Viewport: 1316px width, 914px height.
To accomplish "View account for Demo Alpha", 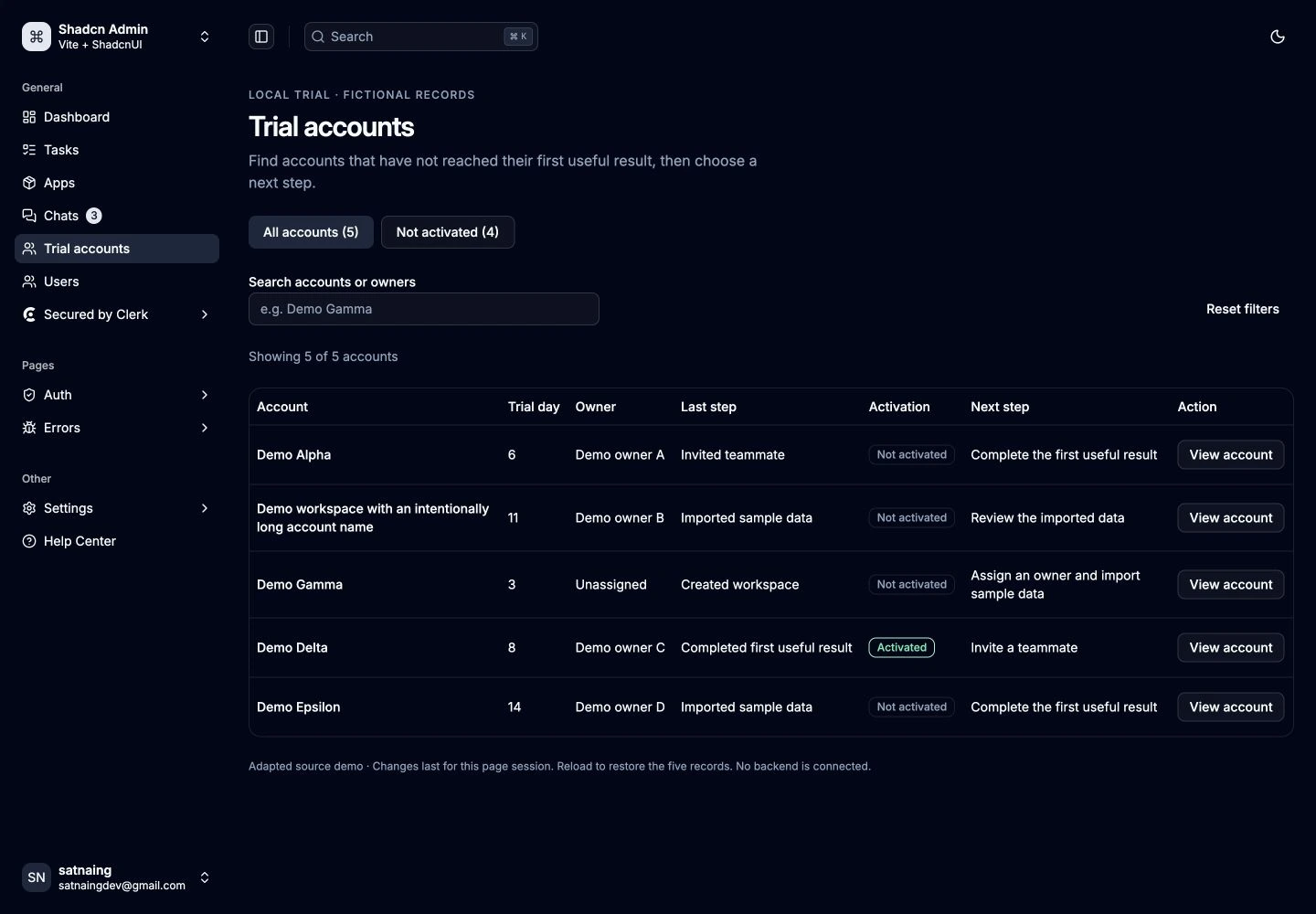I will click(1231, 455).
